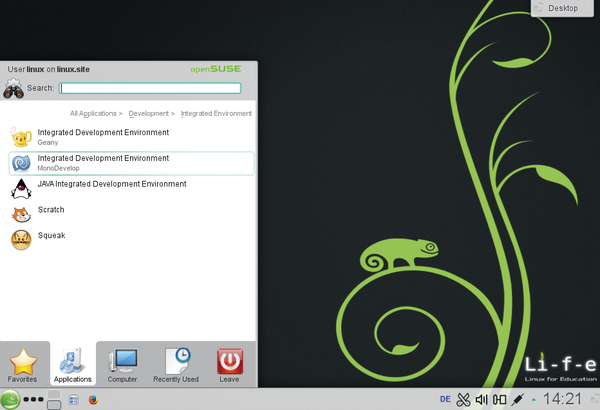
Task: Open the Computer tab
Action: pyautogui.click(x=122, y=364)
